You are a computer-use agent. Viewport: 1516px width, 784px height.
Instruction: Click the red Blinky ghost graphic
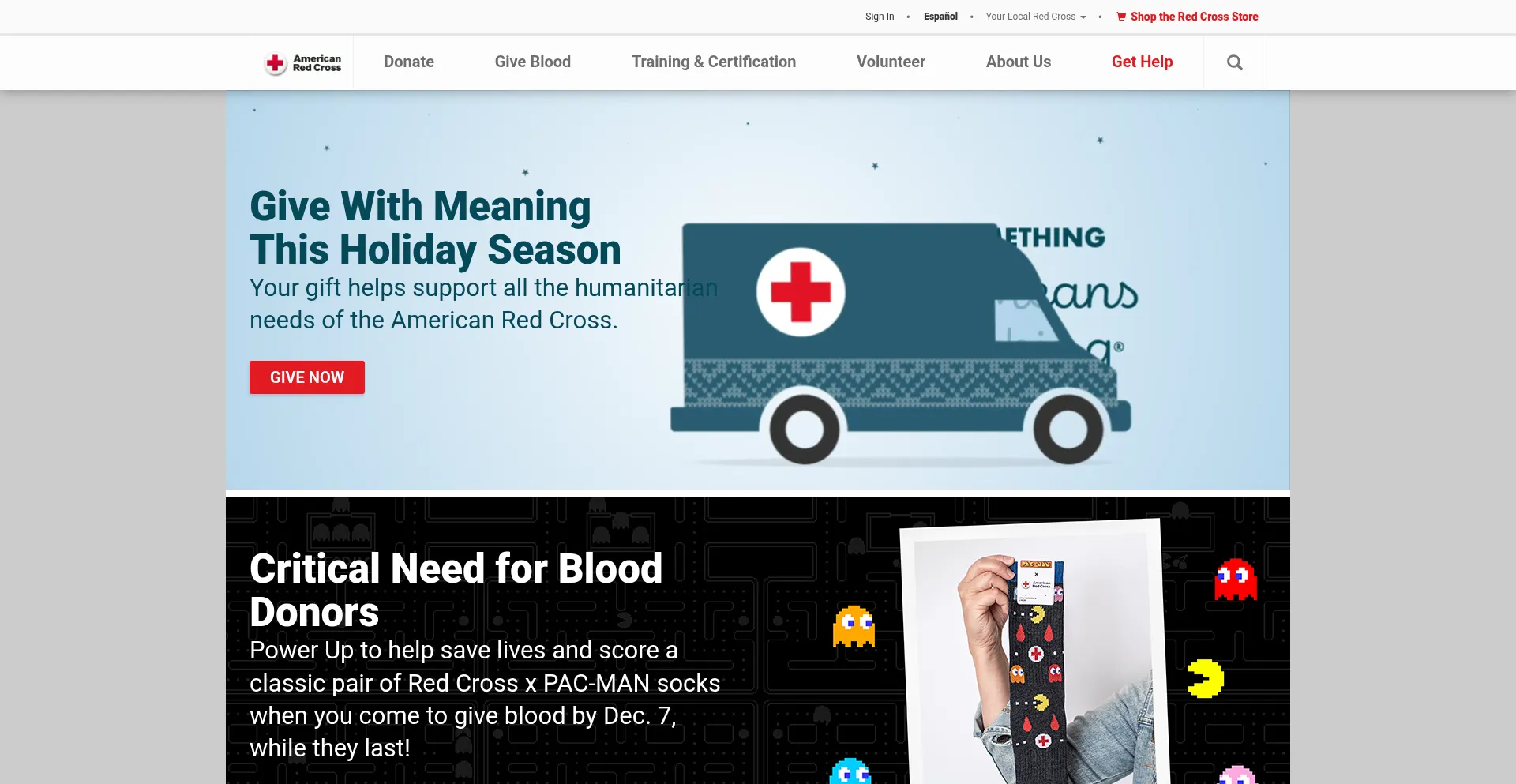(1236, 580)
